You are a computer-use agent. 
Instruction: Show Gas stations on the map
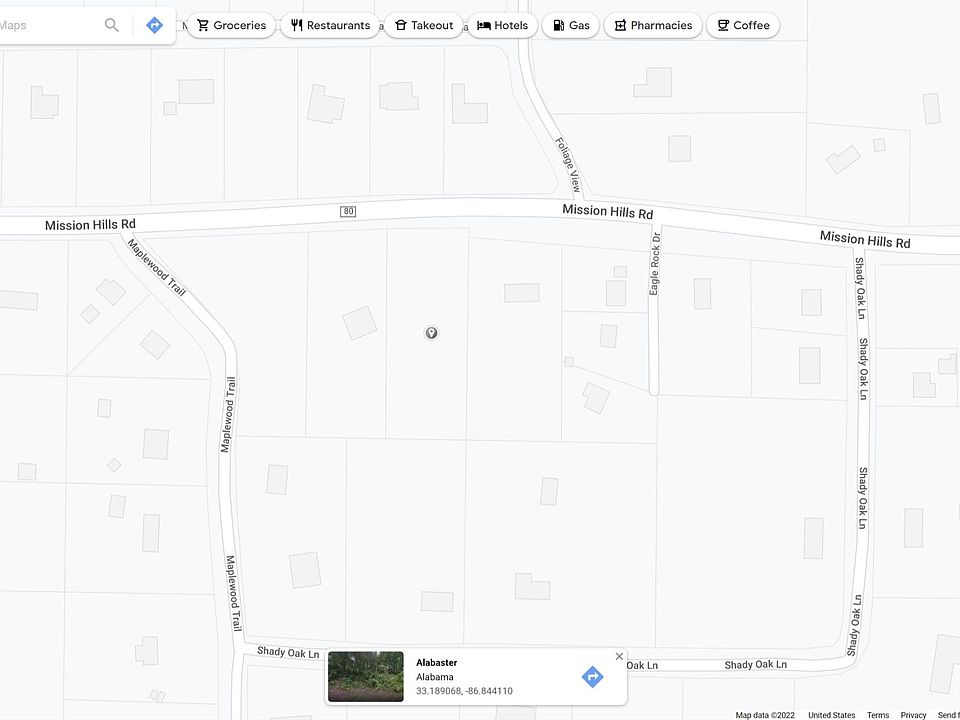point(571,25)
